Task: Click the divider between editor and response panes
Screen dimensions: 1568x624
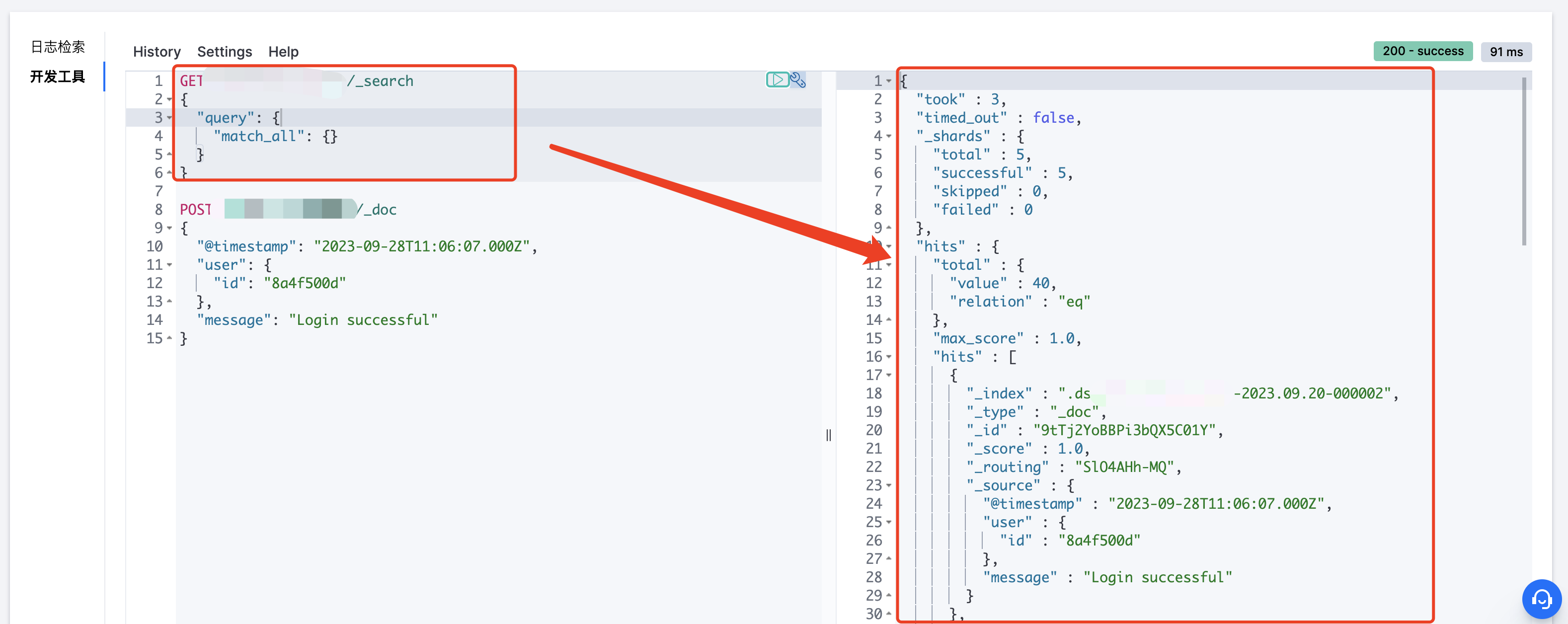Action: point(828,436)
